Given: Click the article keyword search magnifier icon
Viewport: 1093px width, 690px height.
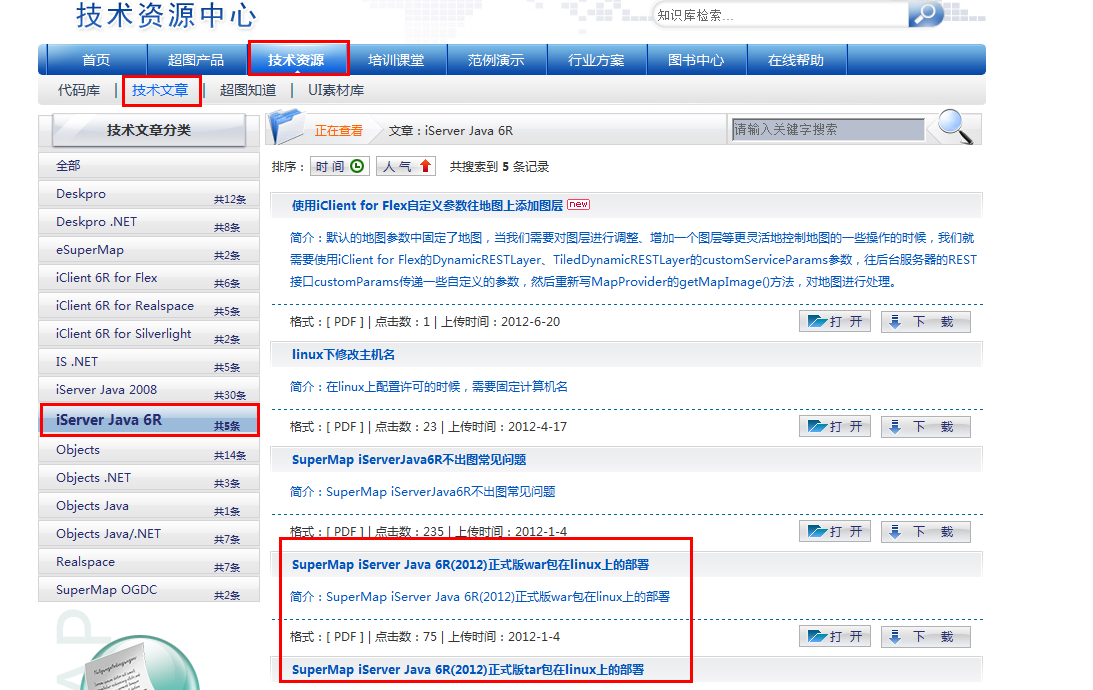Looking at the screenshot, I should click(955, 127).
